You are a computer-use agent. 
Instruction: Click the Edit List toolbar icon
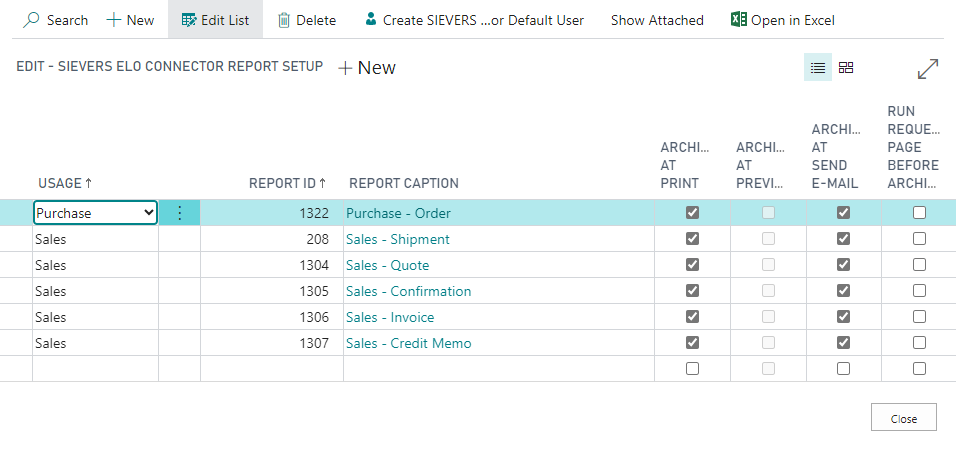188,20
